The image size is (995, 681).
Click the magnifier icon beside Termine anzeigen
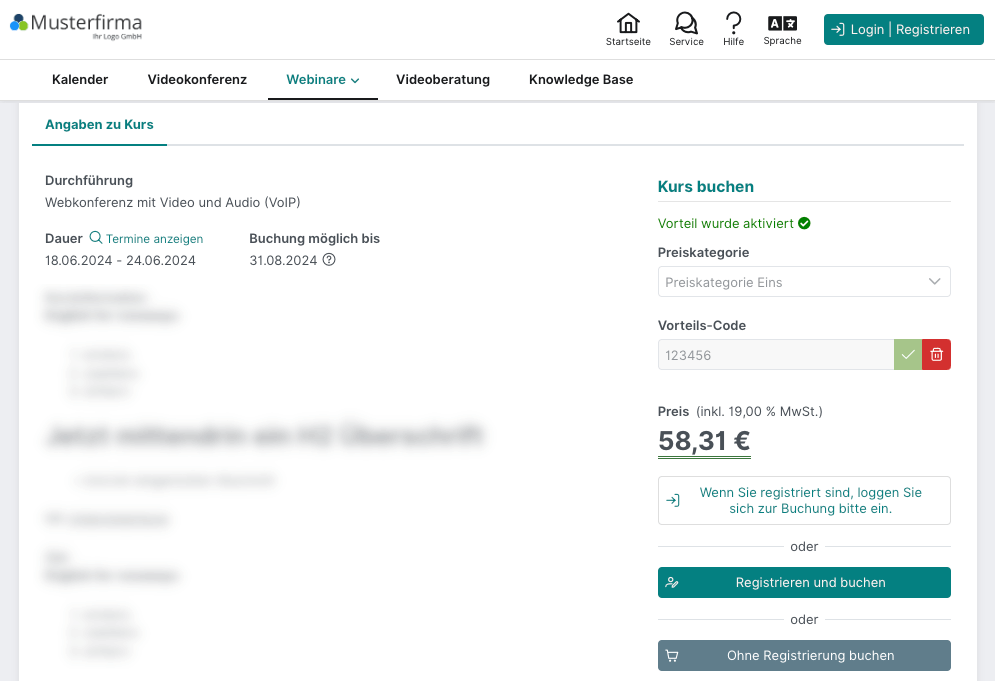(x=96, y=239)
